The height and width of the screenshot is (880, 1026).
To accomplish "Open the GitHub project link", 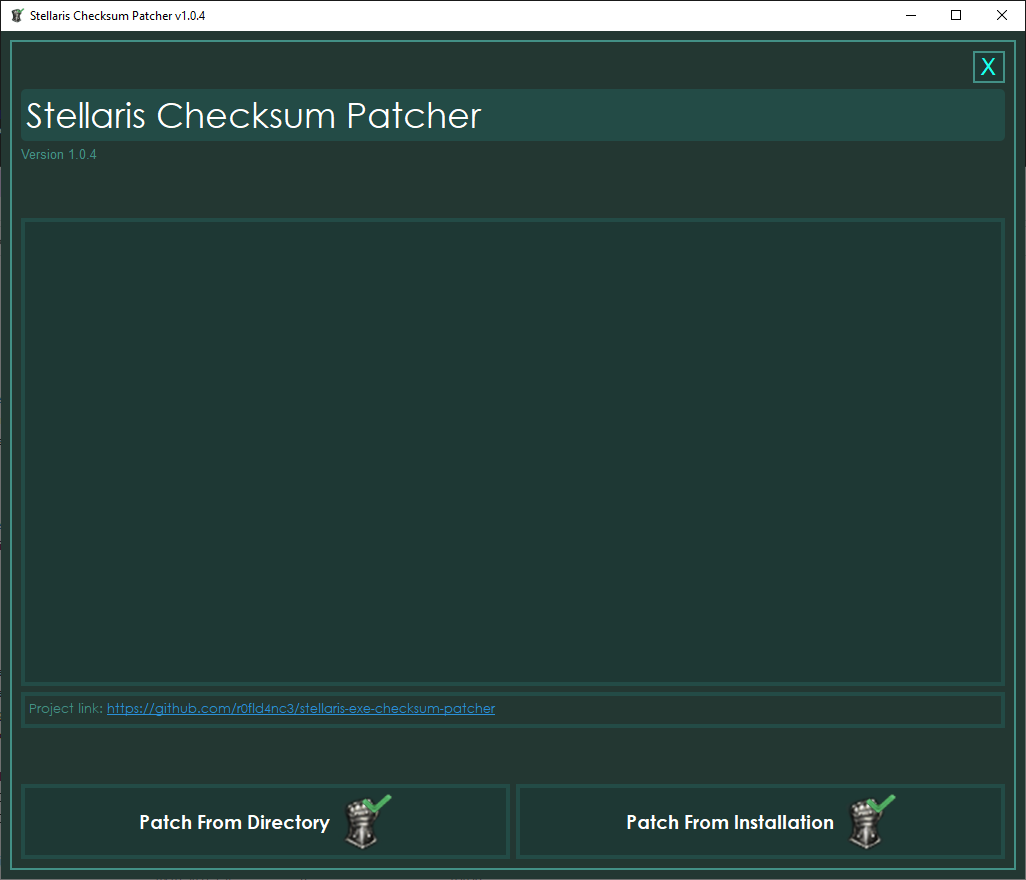I will (301, 709).
